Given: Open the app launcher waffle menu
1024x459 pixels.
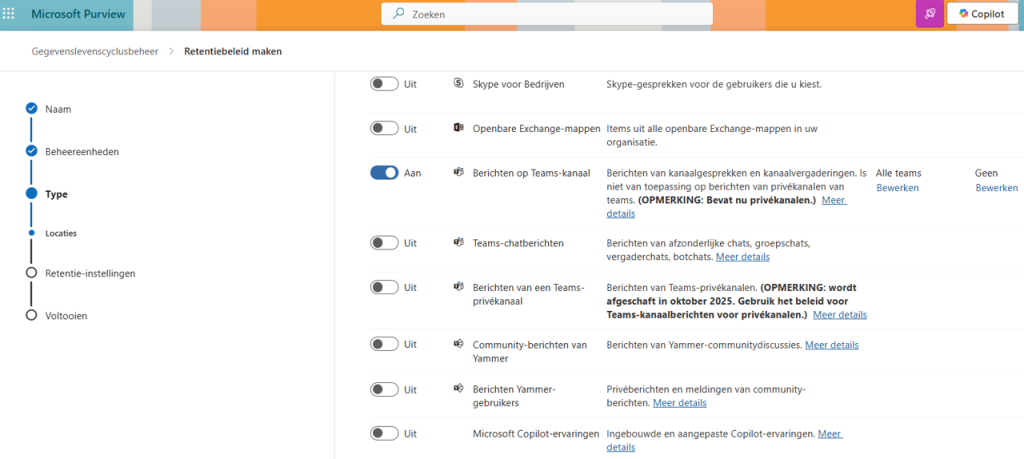Looking at the screenshot, I should coord(9,14).
